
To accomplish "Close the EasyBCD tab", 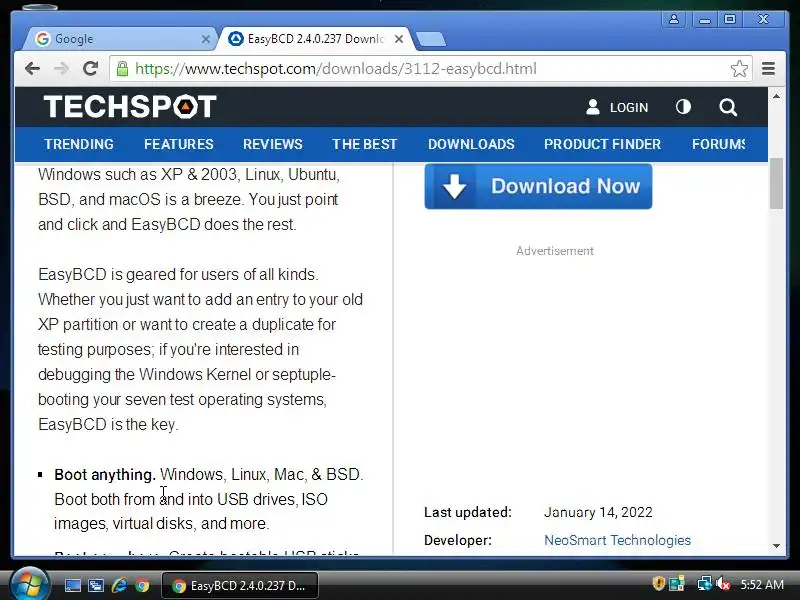I will click(399, 39).
